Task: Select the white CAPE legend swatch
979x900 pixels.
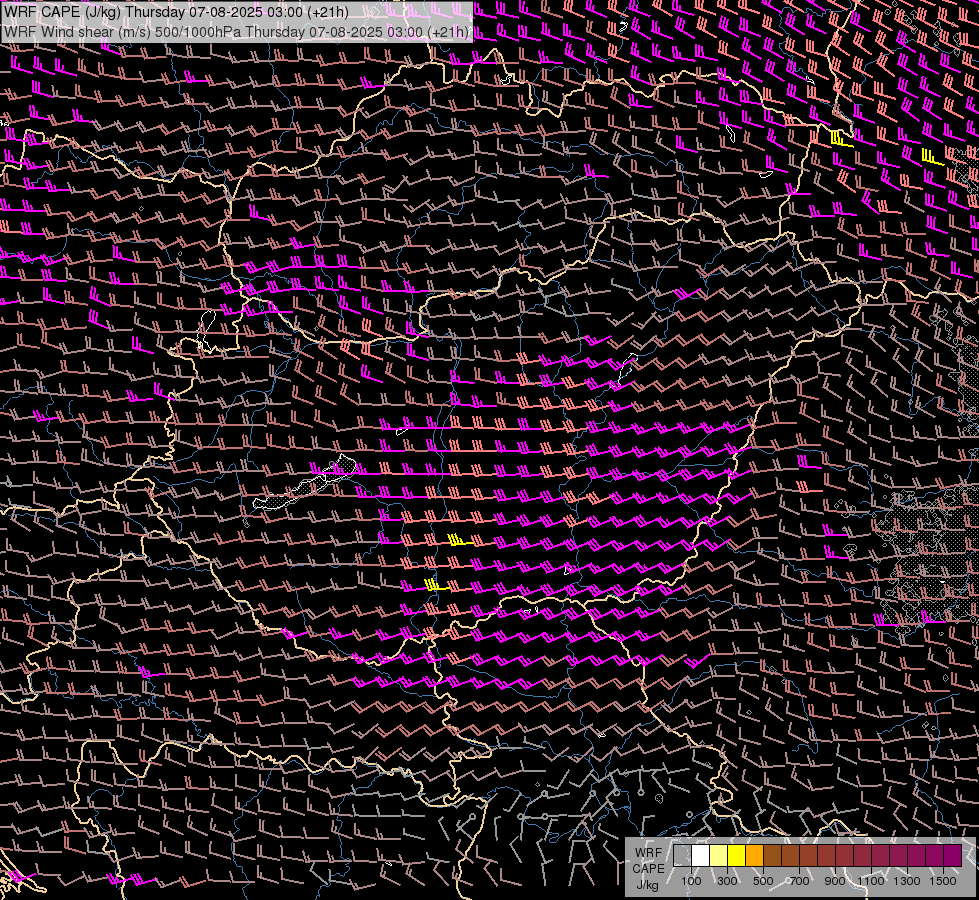Action: click(701, 855)
